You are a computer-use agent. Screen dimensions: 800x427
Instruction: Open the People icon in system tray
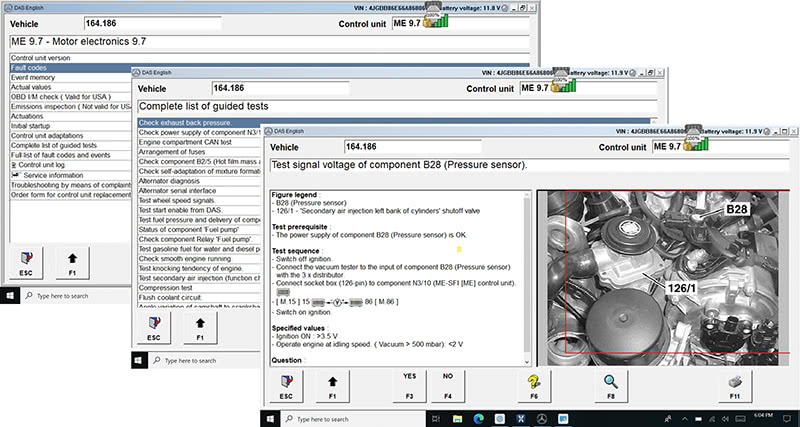pyautogui.click(x=668, y=419)
